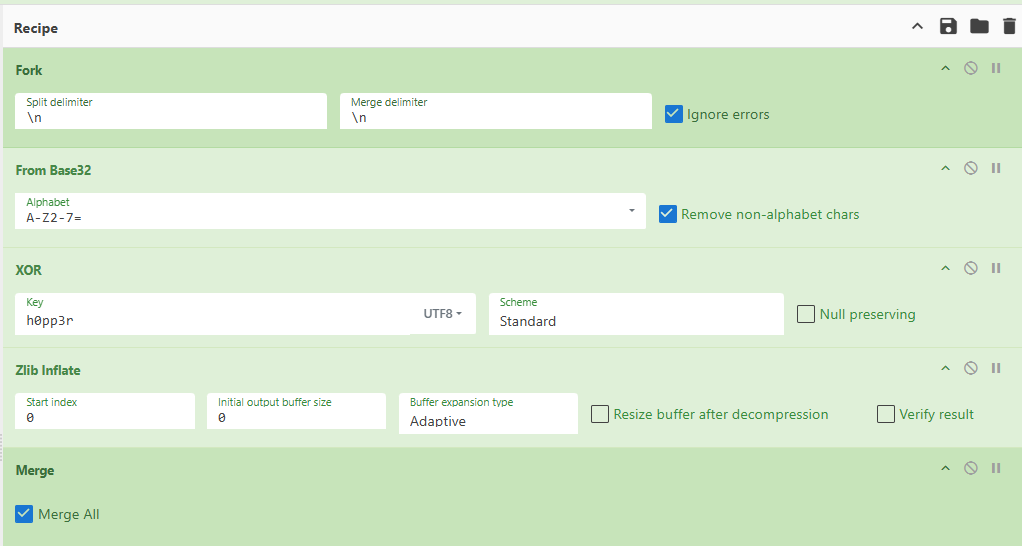Click the XOR Key input field

(x=215, y=320)
